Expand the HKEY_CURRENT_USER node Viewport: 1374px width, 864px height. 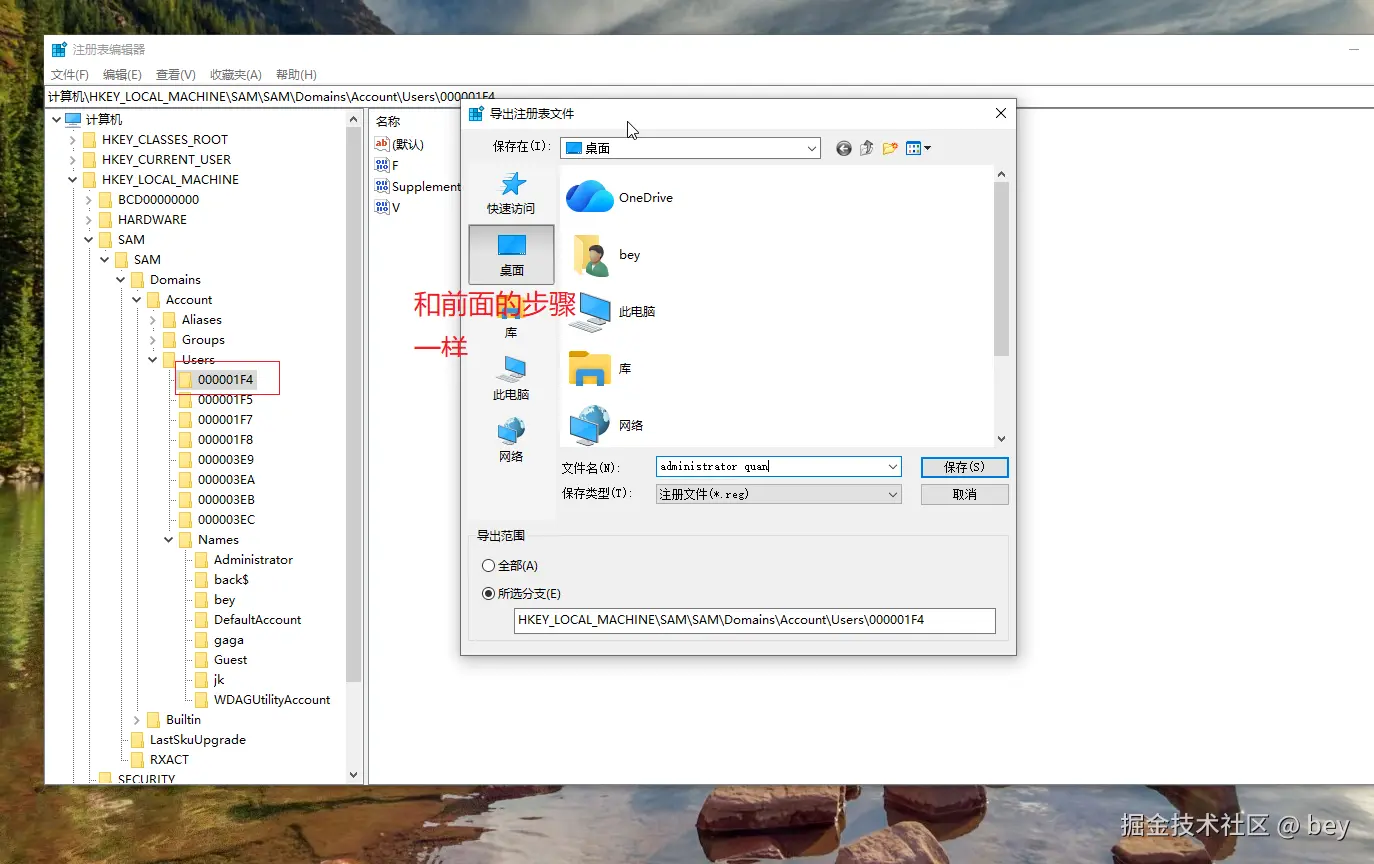[x=73, y=160]
